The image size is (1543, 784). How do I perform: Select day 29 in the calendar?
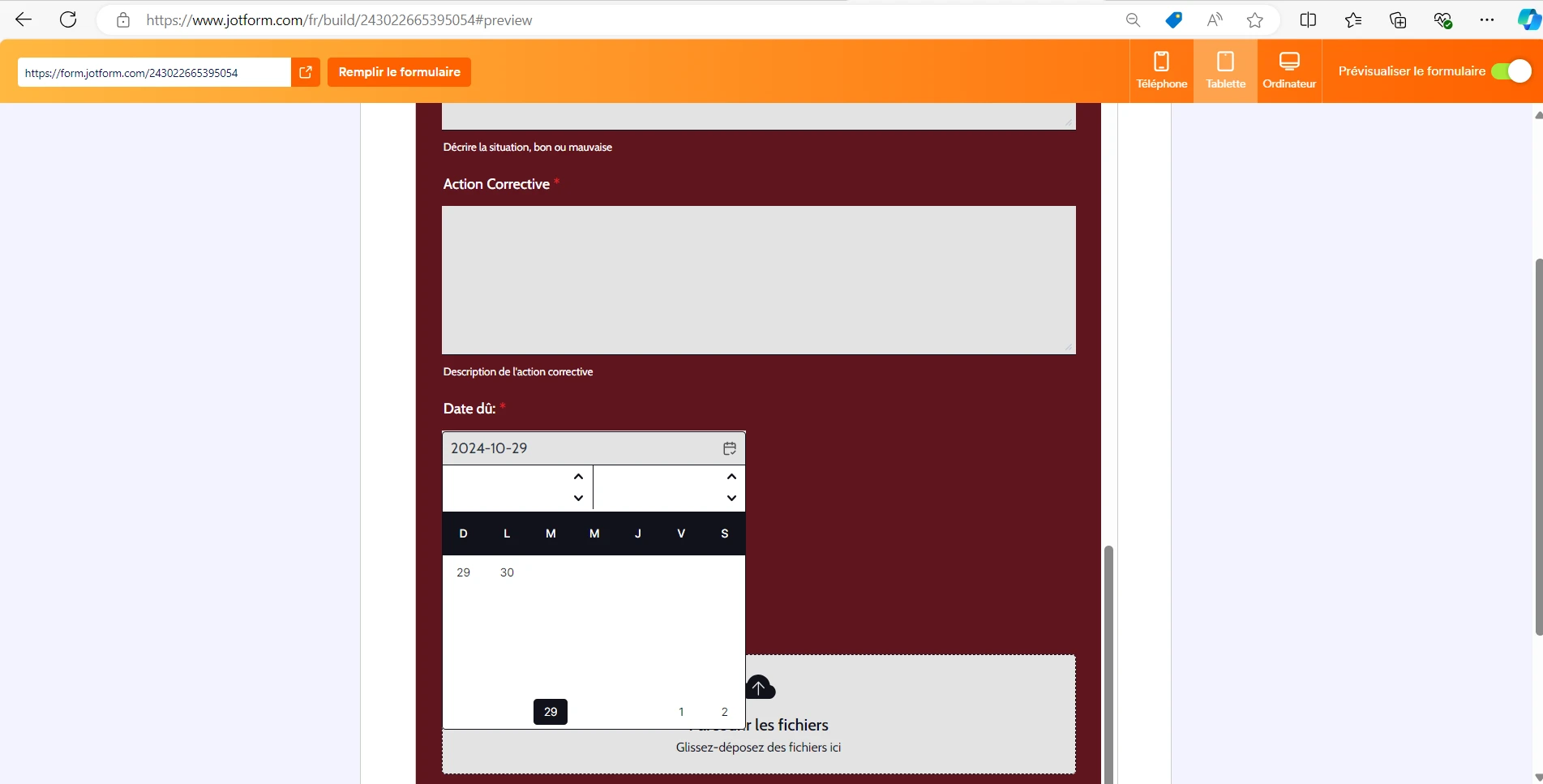click(550, 711)
